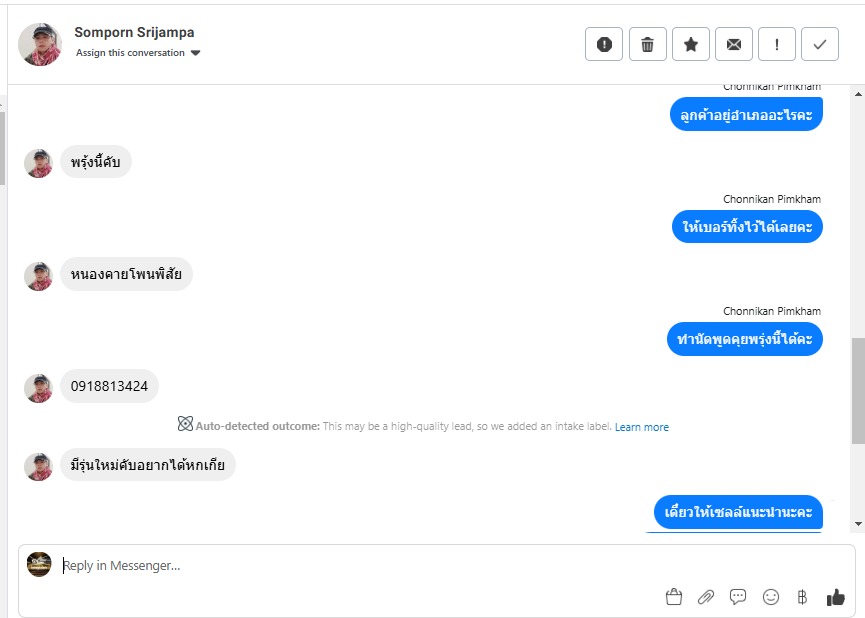Mark conversation as spam with octagon icon
This screenshot has width=865, height=618.
[x=604, y=44]
